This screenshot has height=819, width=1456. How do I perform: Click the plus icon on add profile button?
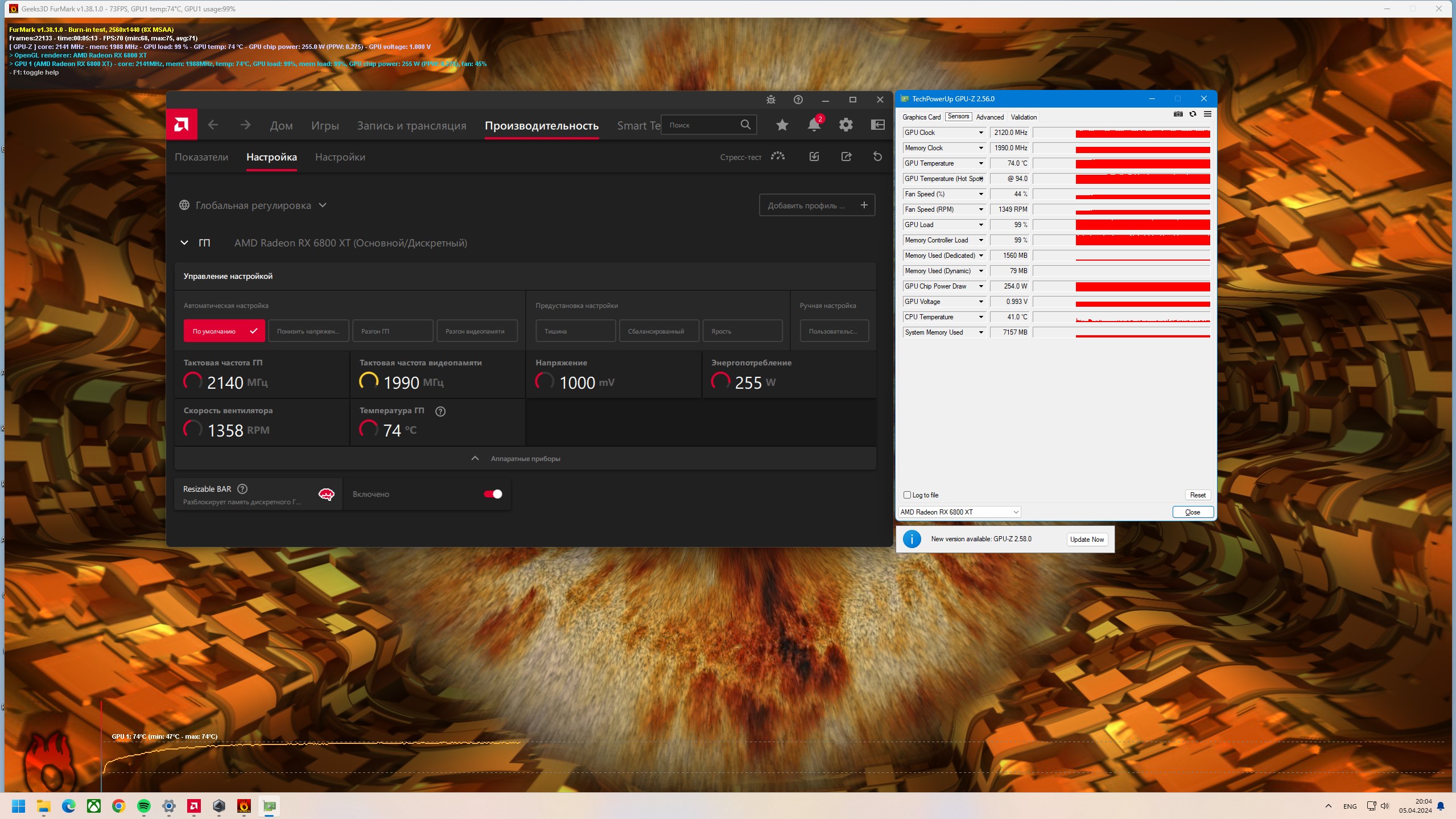pos(864,205)
